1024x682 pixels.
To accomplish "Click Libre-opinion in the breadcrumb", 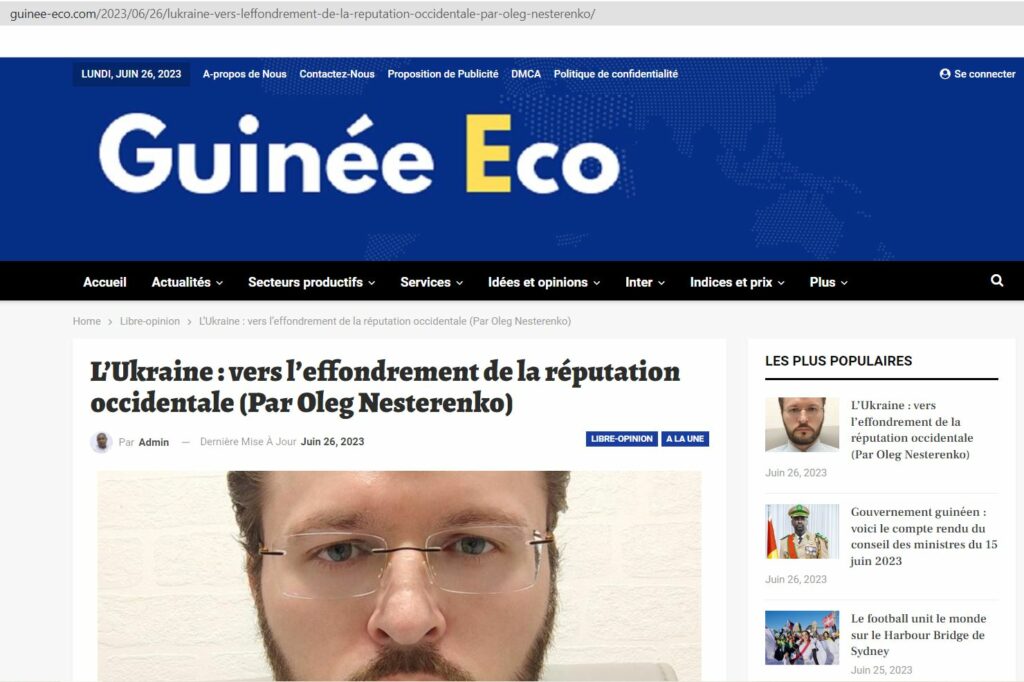I will (150, 321).
